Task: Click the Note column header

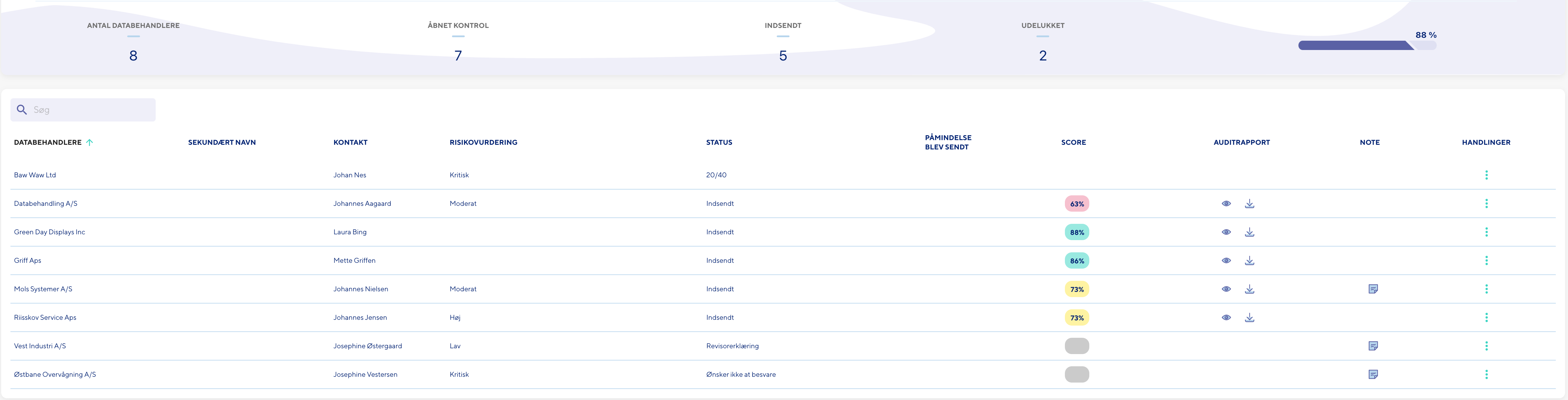Action: tap(1370, 142)
